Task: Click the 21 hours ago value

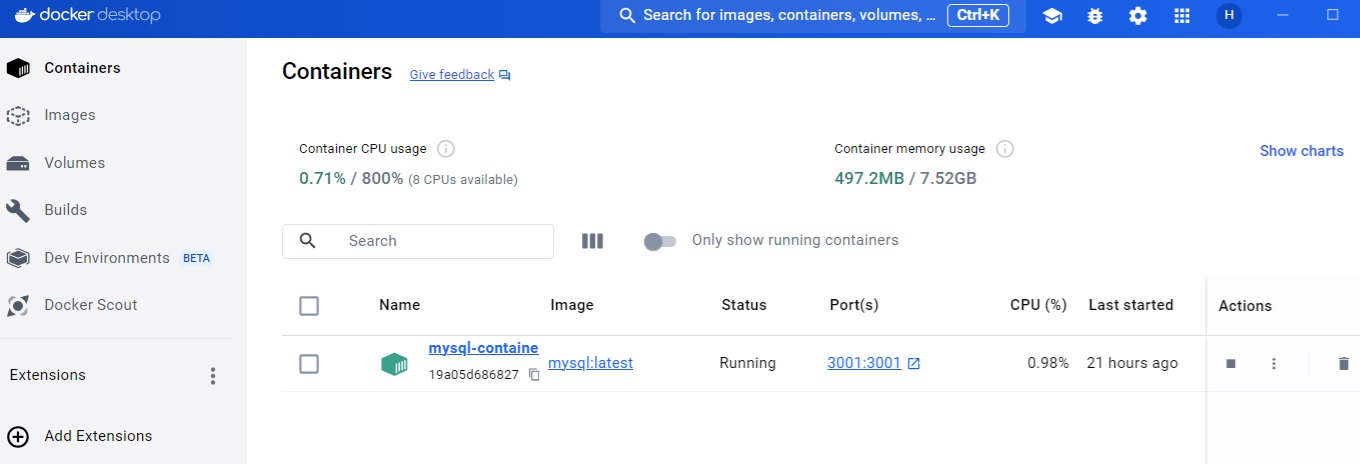Action: (x=1132, y=363)
